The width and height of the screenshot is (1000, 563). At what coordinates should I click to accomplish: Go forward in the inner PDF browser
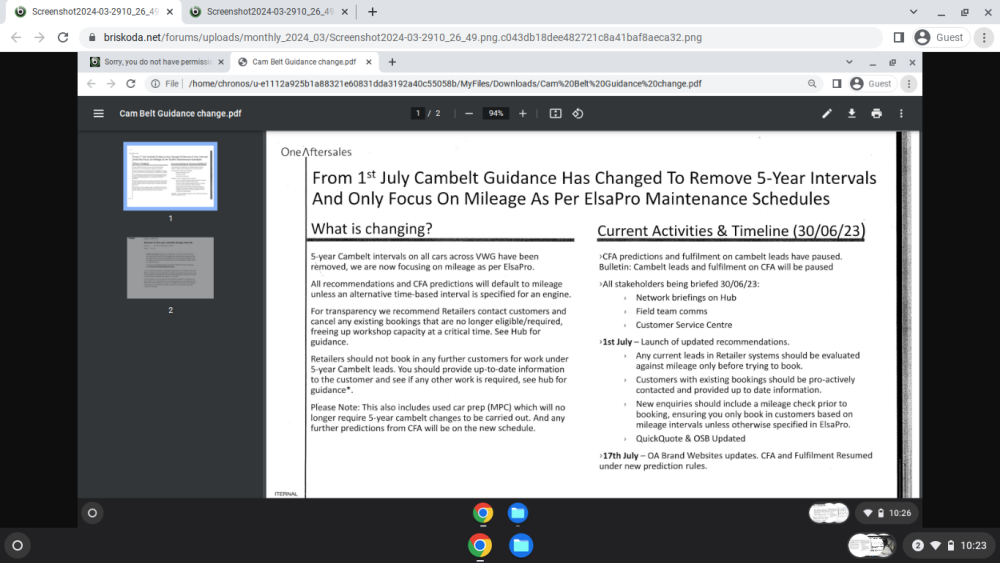pyautogui.click(x=111, y=84)
